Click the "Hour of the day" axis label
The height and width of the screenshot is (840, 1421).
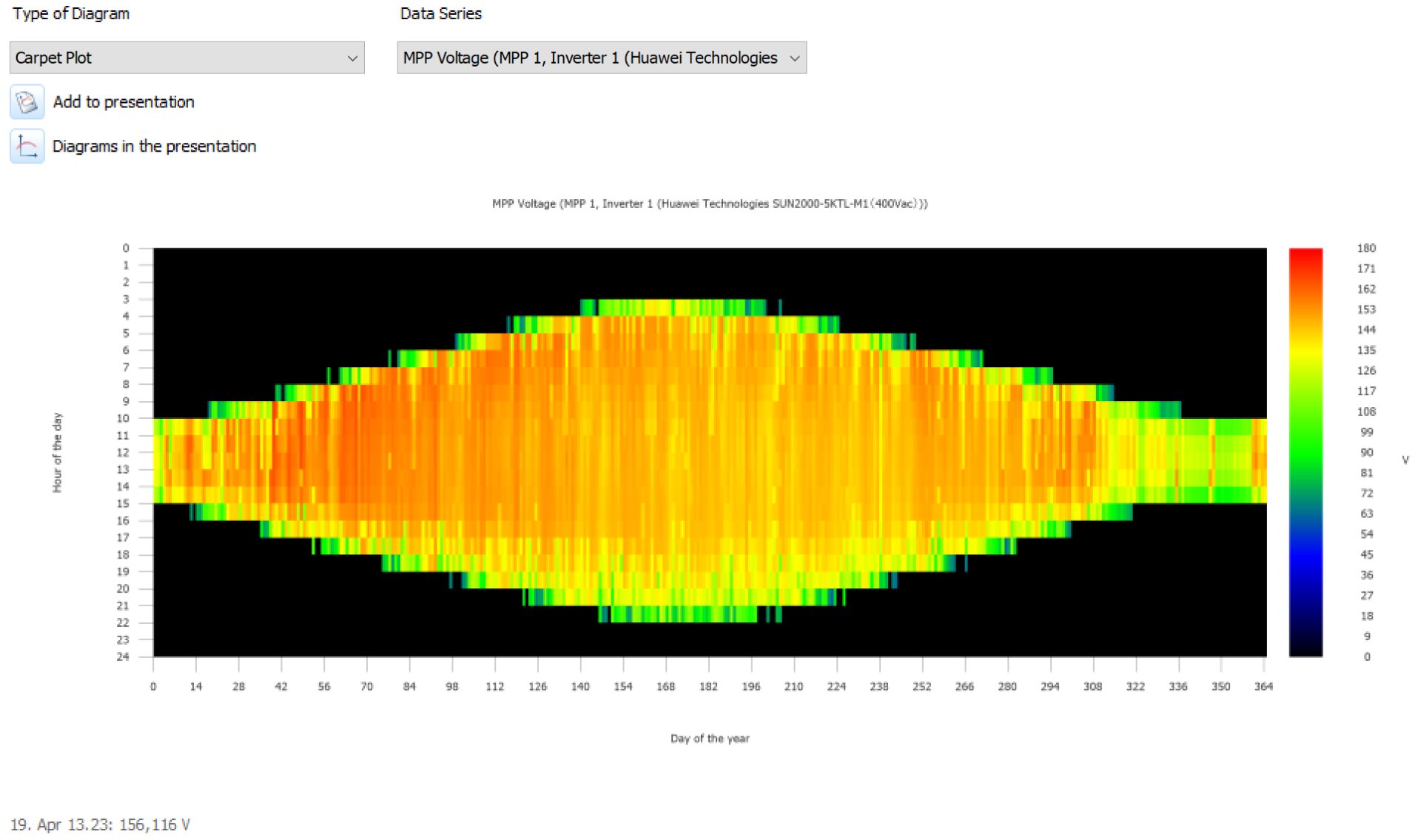[57, 452]
